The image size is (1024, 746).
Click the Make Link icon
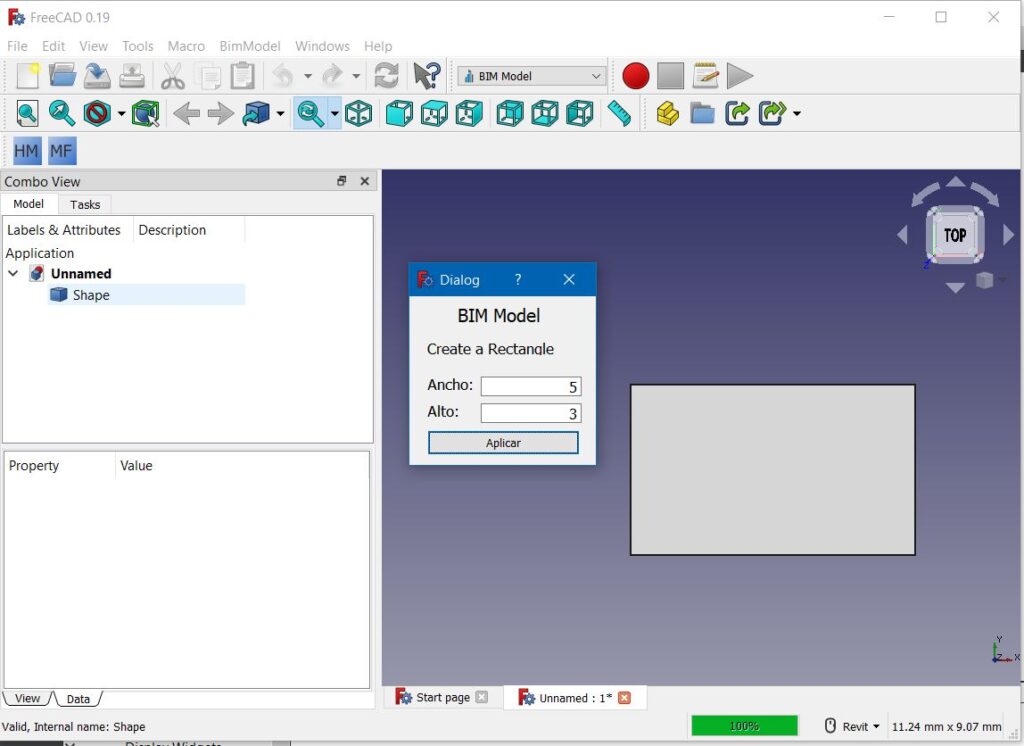coord(737,114)
